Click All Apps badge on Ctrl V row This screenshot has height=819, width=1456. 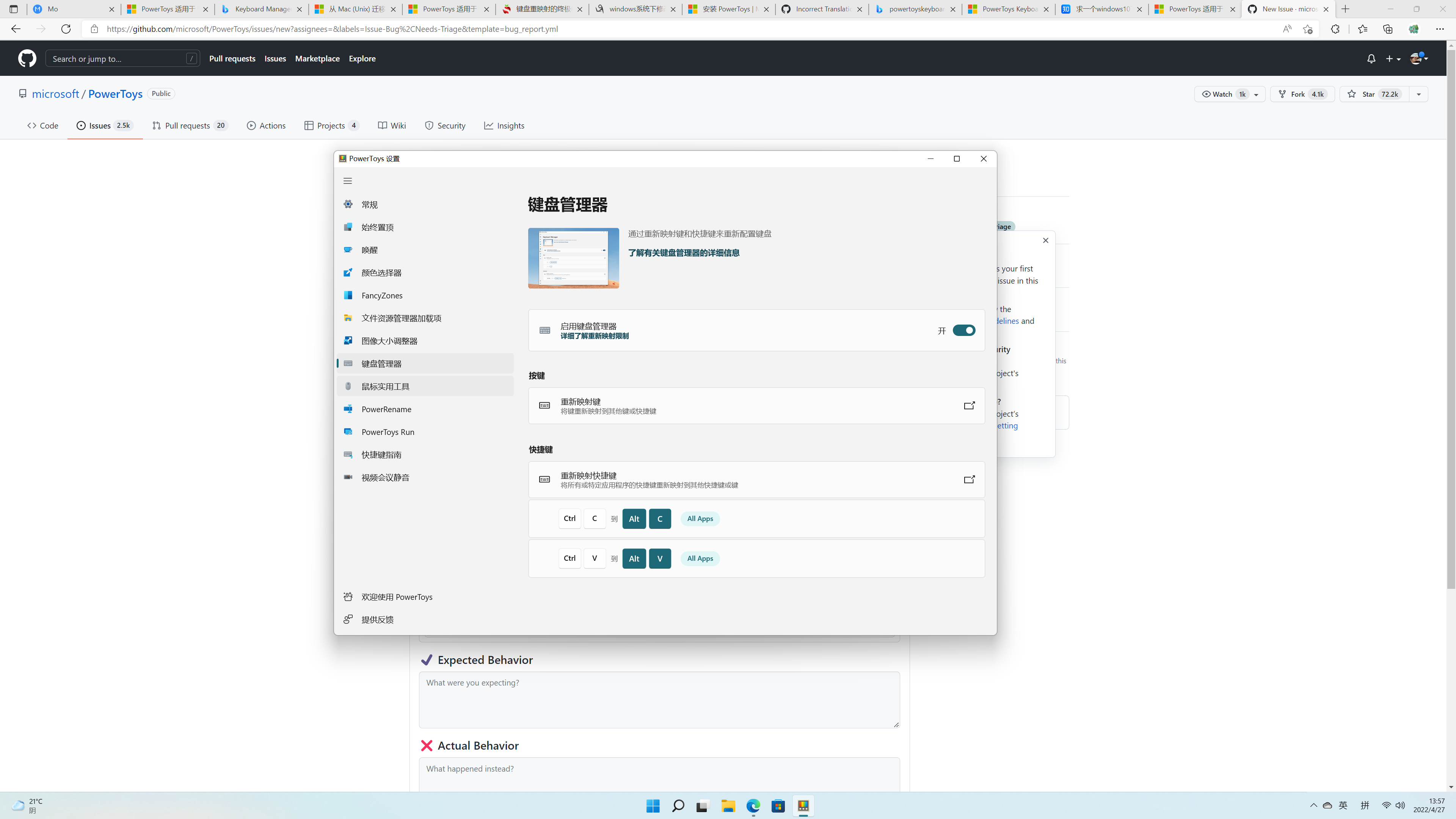[x=700, y=559]
